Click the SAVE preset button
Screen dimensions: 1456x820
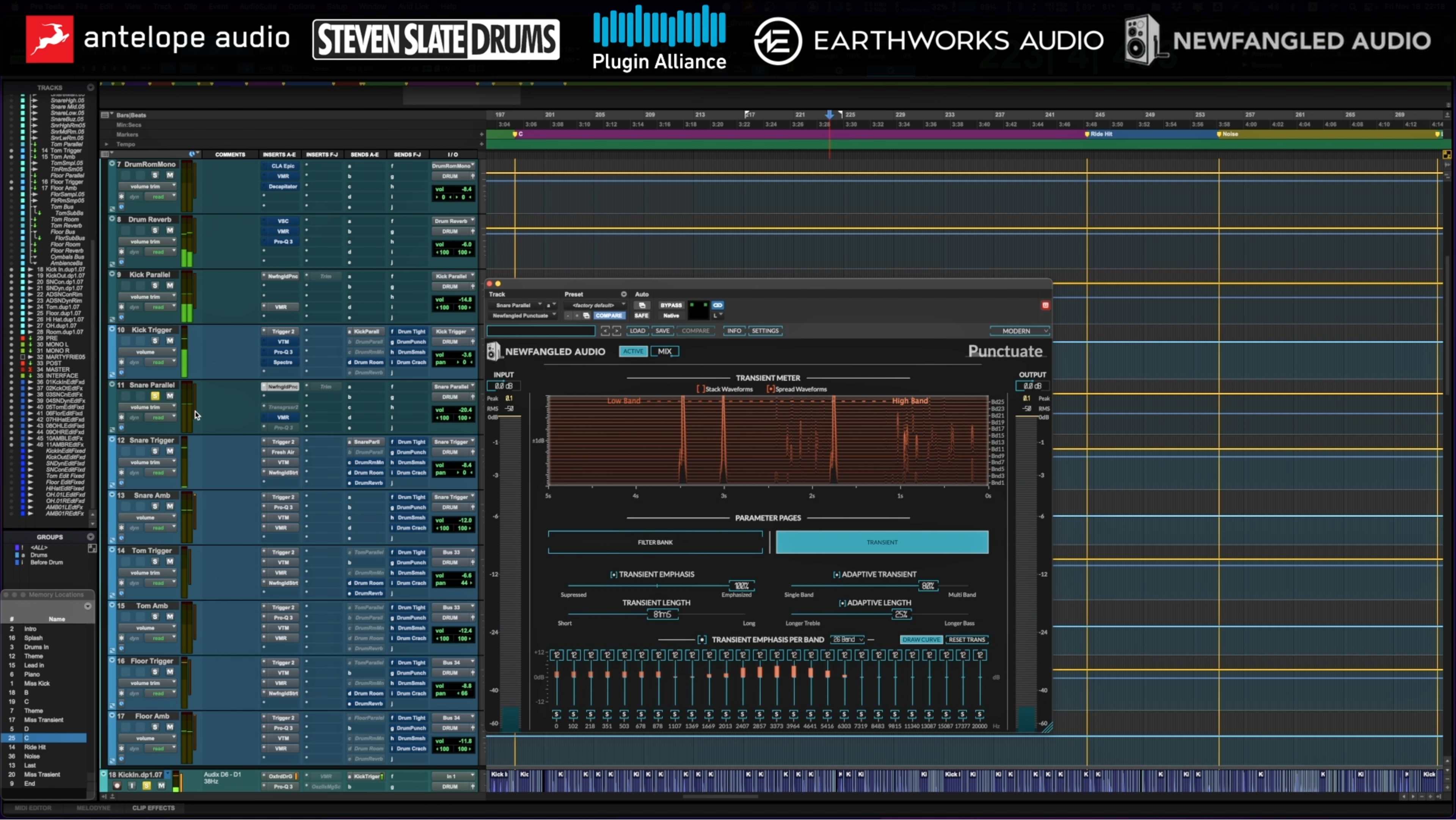pos(662,331)
